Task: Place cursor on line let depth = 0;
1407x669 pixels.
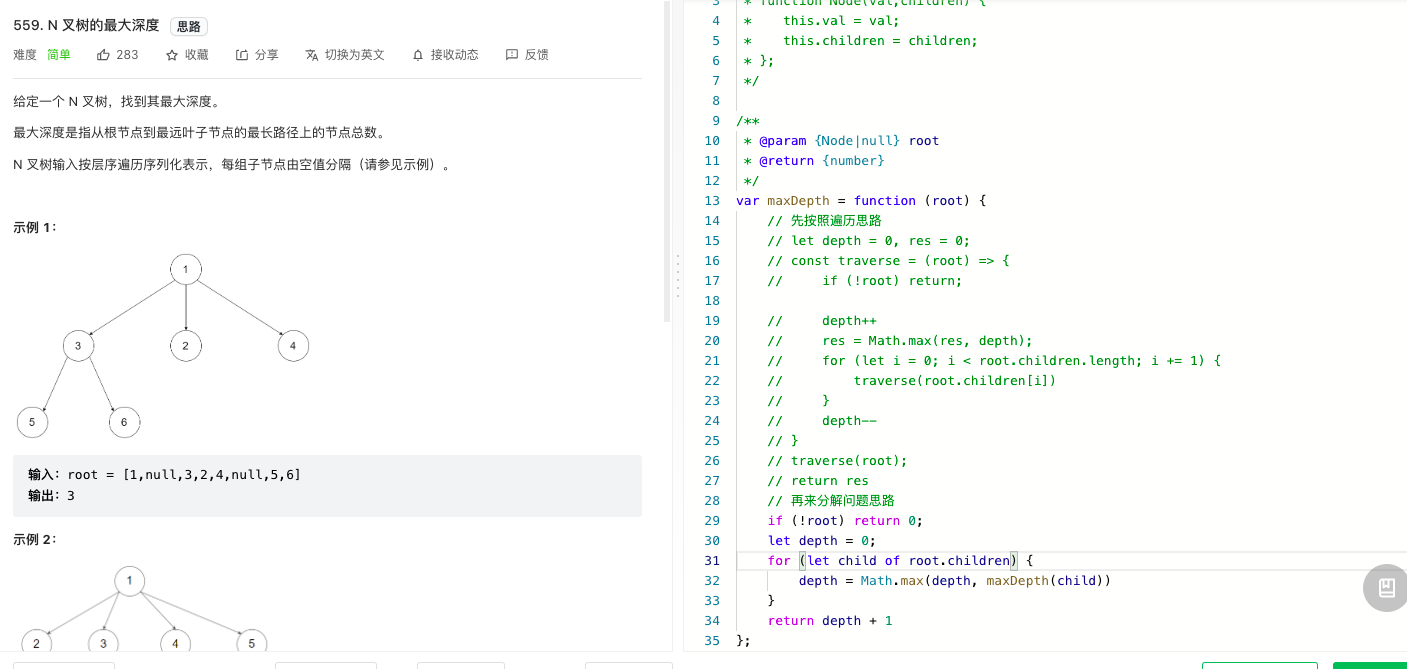Action: (821, 540)
